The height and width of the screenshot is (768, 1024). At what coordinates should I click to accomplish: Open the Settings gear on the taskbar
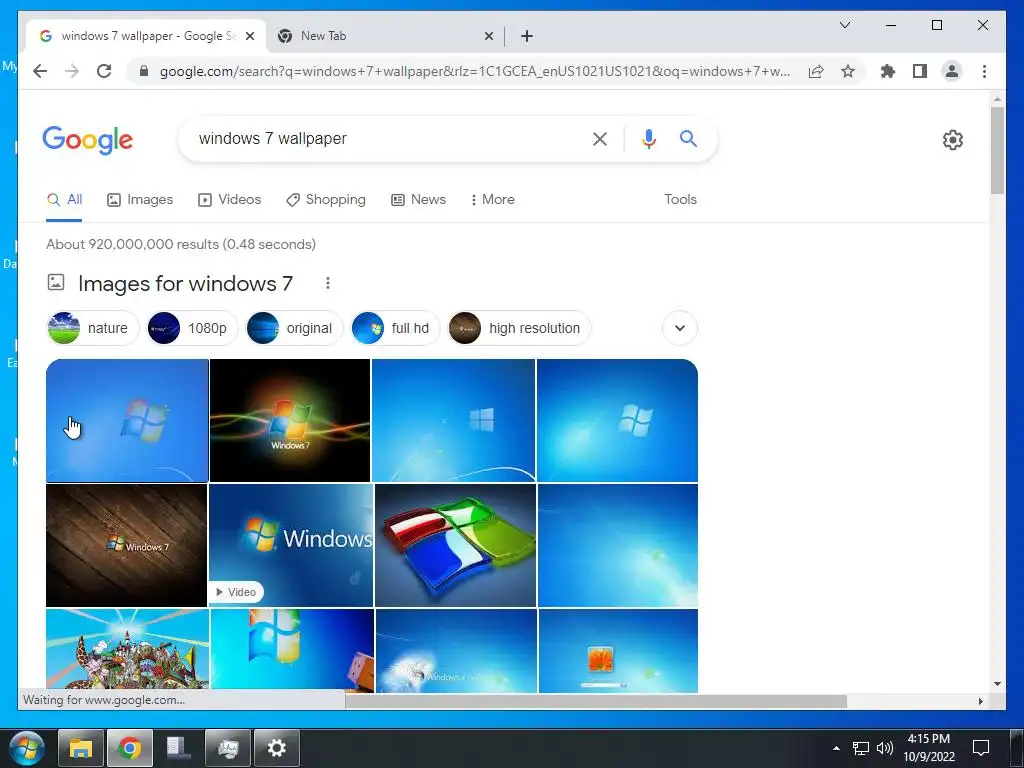coord(277,748)
